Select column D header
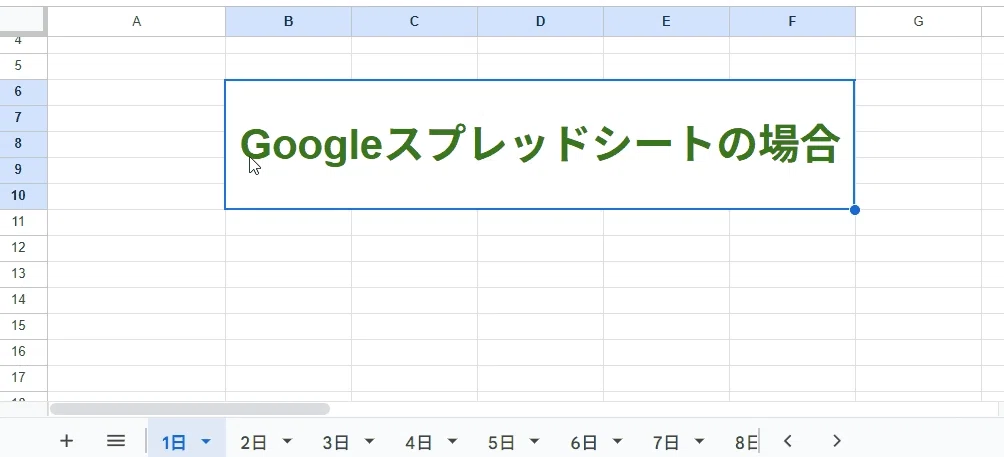The height and width of the screenshot is (457, 1004). (x=540, y=22)
